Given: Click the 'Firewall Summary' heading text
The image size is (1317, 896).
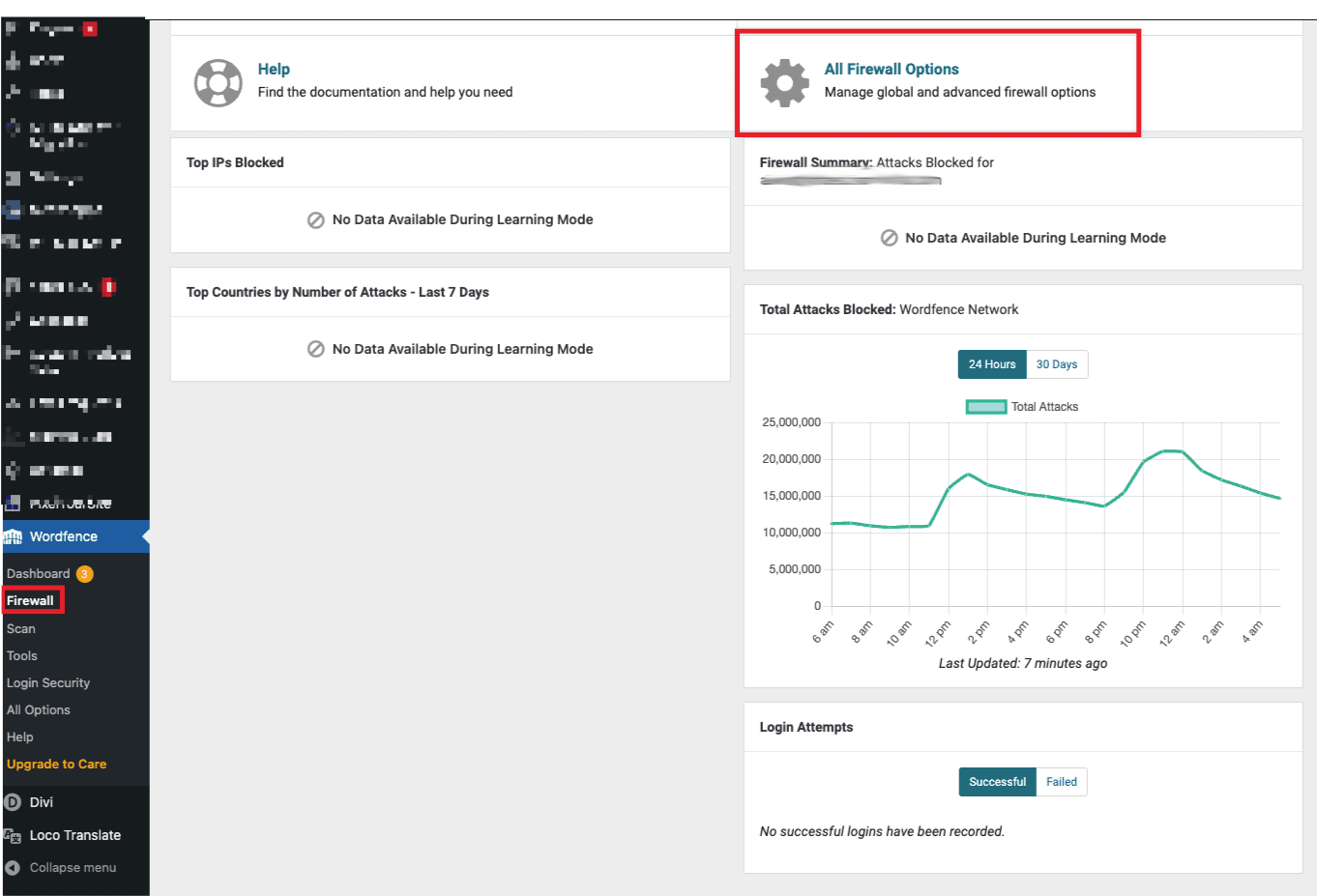Looking at the screenshot, I should pyautogui.click(x=816, y=162).
